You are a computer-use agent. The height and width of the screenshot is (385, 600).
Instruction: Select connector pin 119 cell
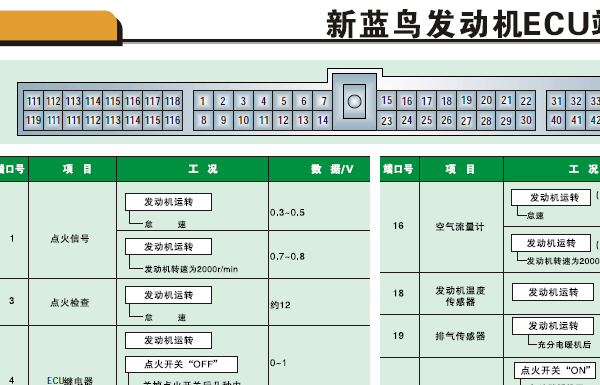click(33, 121)
